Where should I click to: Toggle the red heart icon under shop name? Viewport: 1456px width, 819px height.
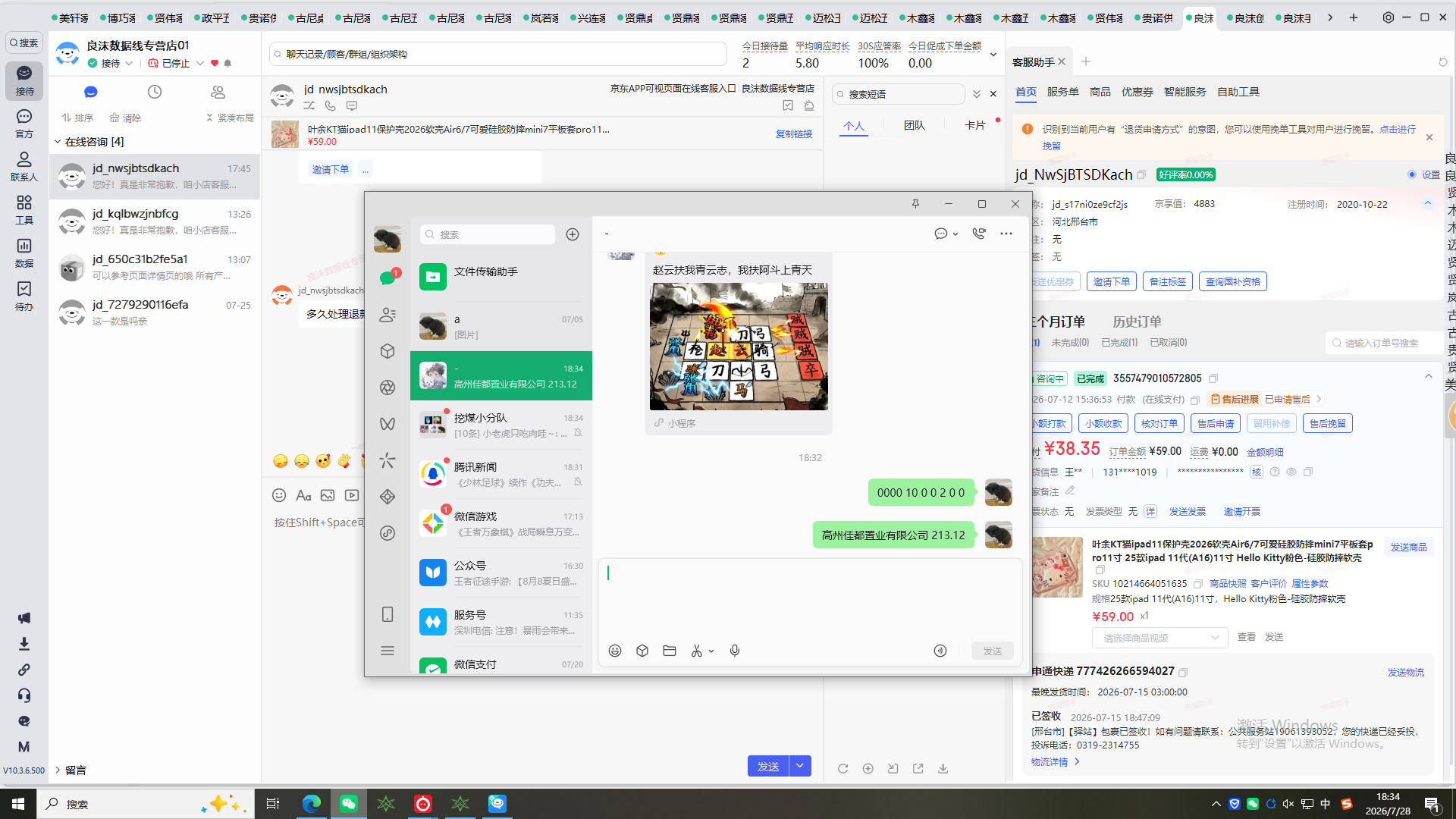click(215, 63)
